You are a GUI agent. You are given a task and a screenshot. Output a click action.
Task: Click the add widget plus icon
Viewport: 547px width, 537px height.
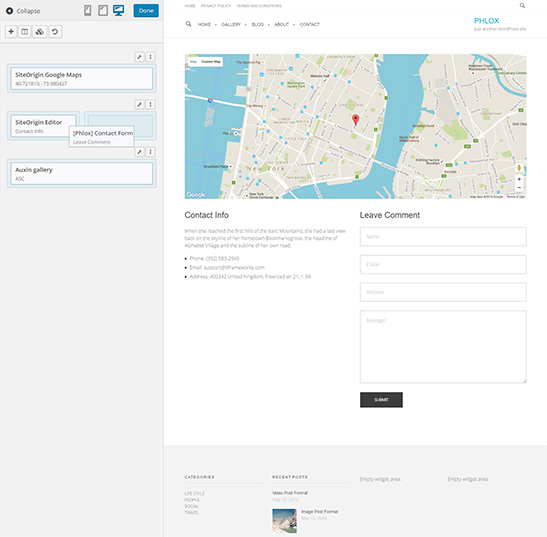tap(11, 32)
